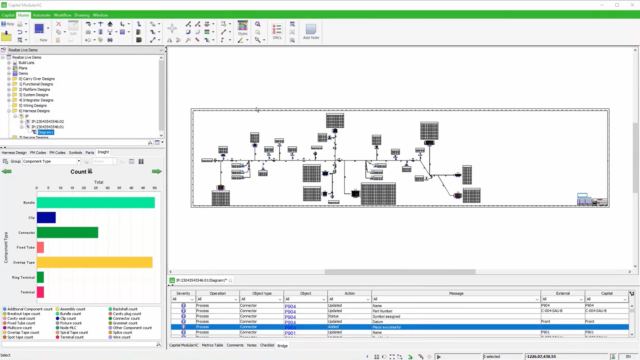Click the red tool icon in status bar
The width and height of the screenshot is (640, 360).
click(420, 357)
